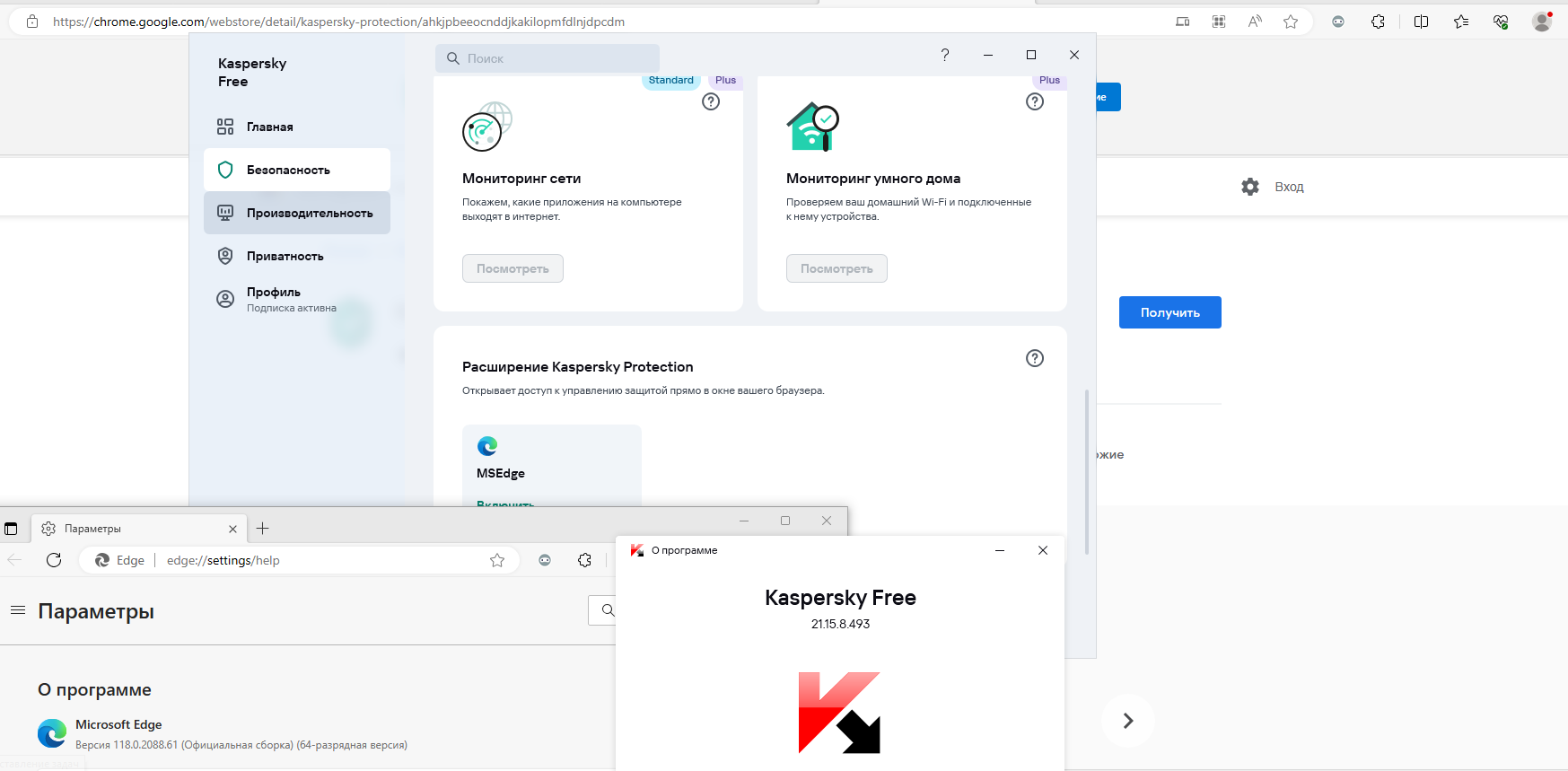Click the next-arrow chevron on web store page
Image resolution: width=1568 pixels, height=771 pixels.
pyautogui.click(x=1128, y=721)
